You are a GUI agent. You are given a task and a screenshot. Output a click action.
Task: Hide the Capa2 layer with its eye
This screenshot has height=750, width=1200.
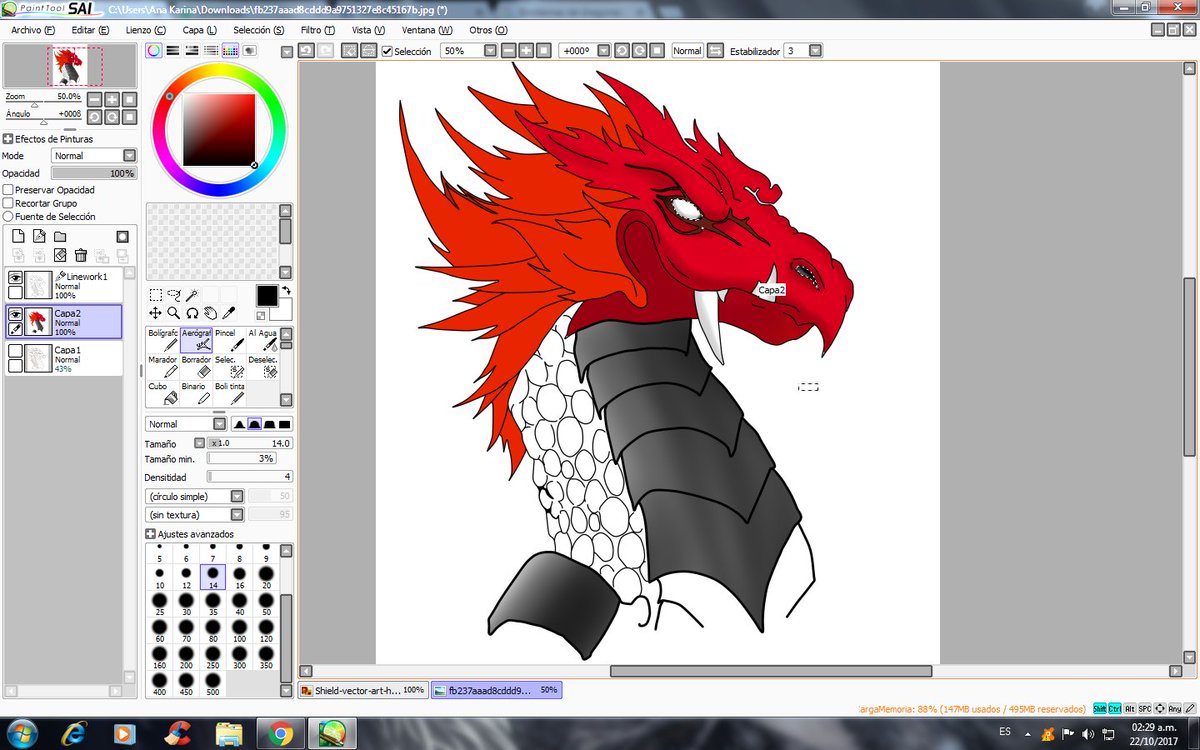point(15,314)
